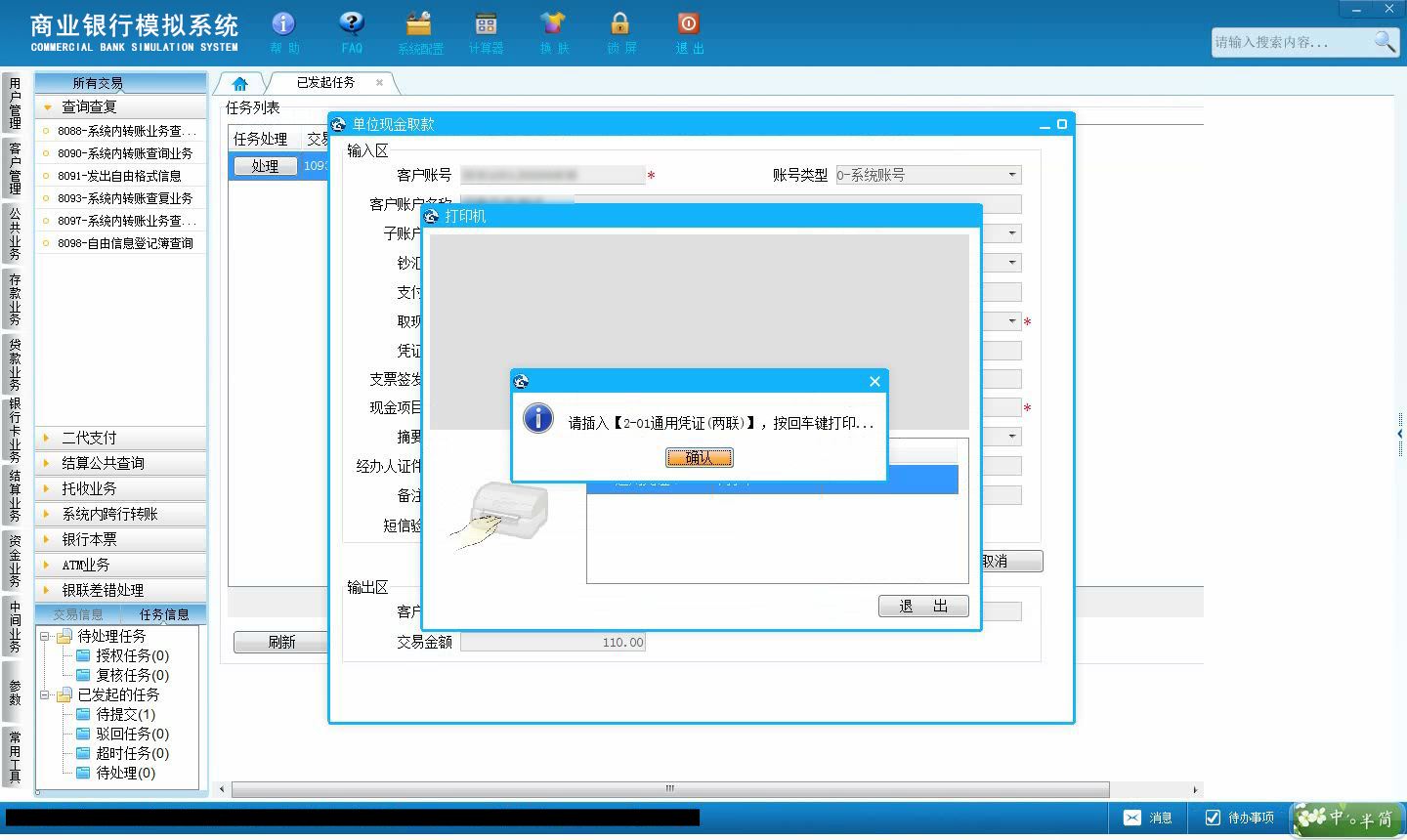Viewport: 1407px width, 840px height.
Task: Select the 存款业务 vertical tab
Action: (x=15, y=299)
